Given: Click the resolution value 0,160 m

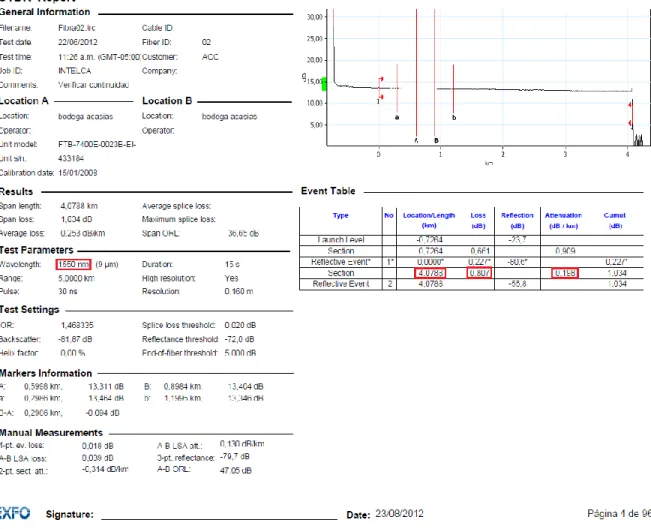Looking at the screenshot, I should [239, 291].
